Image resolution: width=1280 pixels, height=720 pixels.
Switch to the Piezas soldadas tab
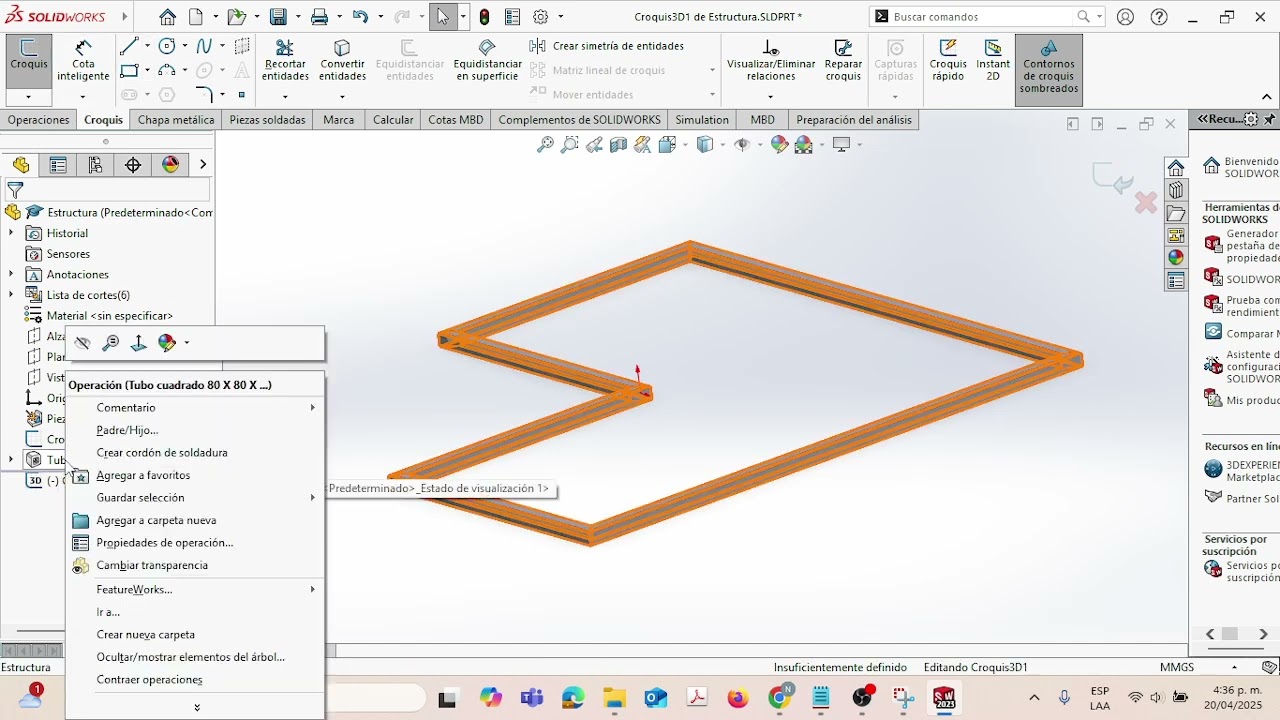coord(267,120)
